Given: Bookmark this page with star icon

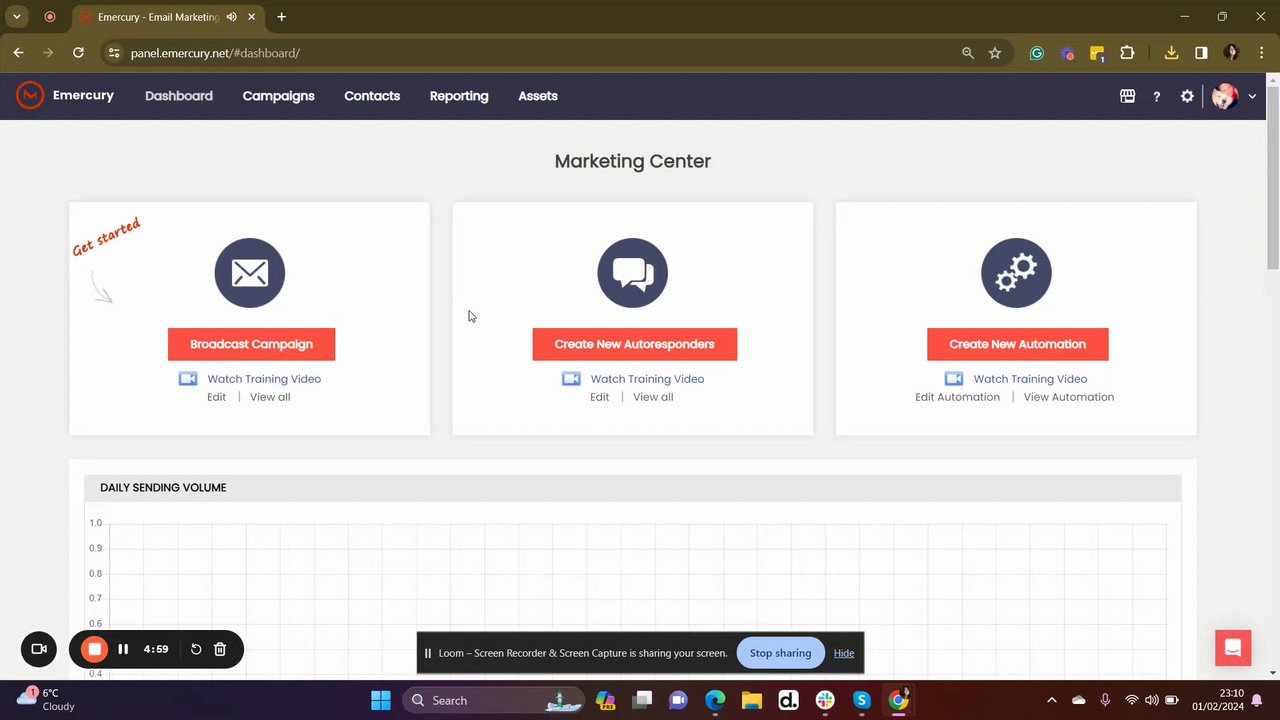Looking at the screenshot, I should tap(995, 53).
